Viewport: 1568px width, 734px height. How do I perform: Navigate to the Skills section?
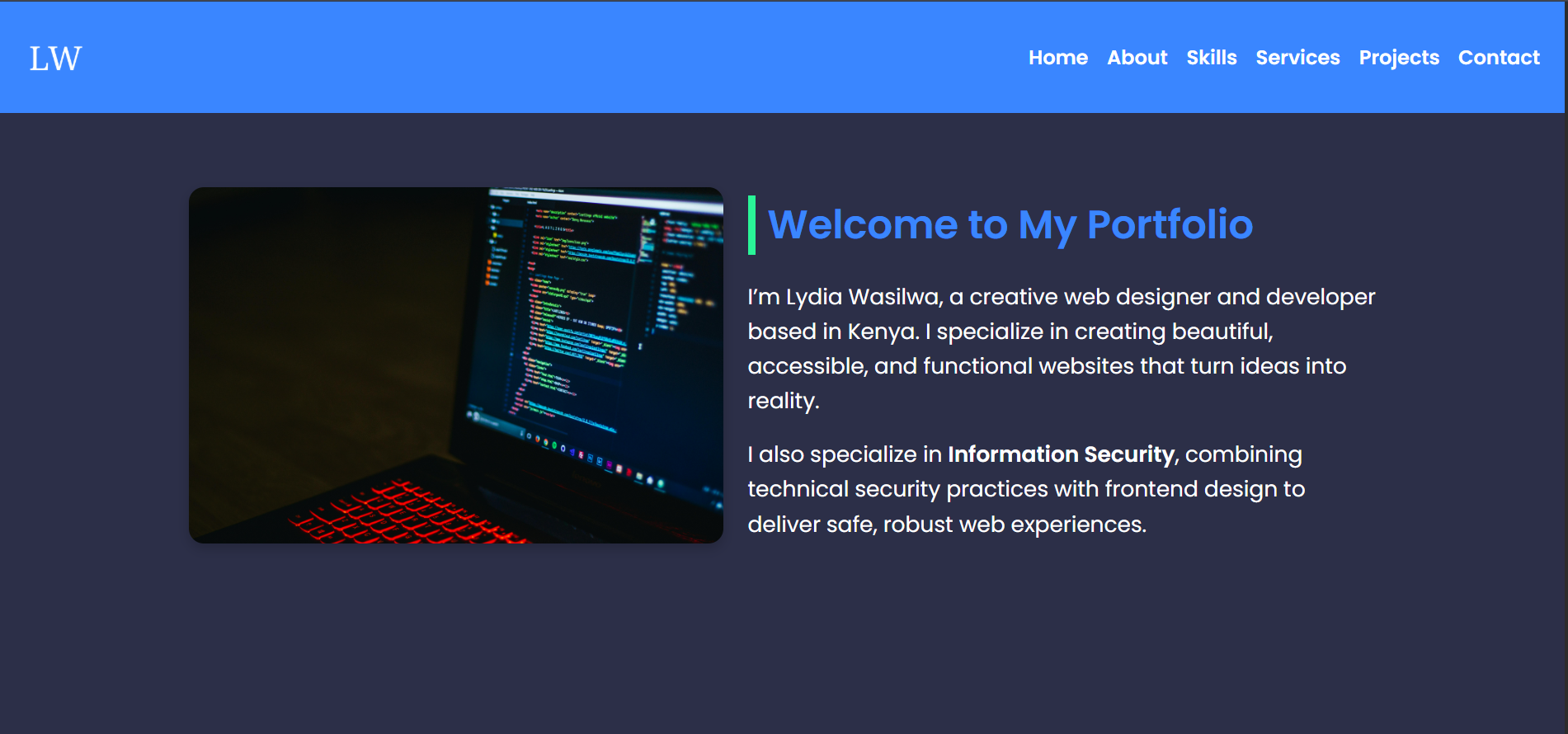1211,58
